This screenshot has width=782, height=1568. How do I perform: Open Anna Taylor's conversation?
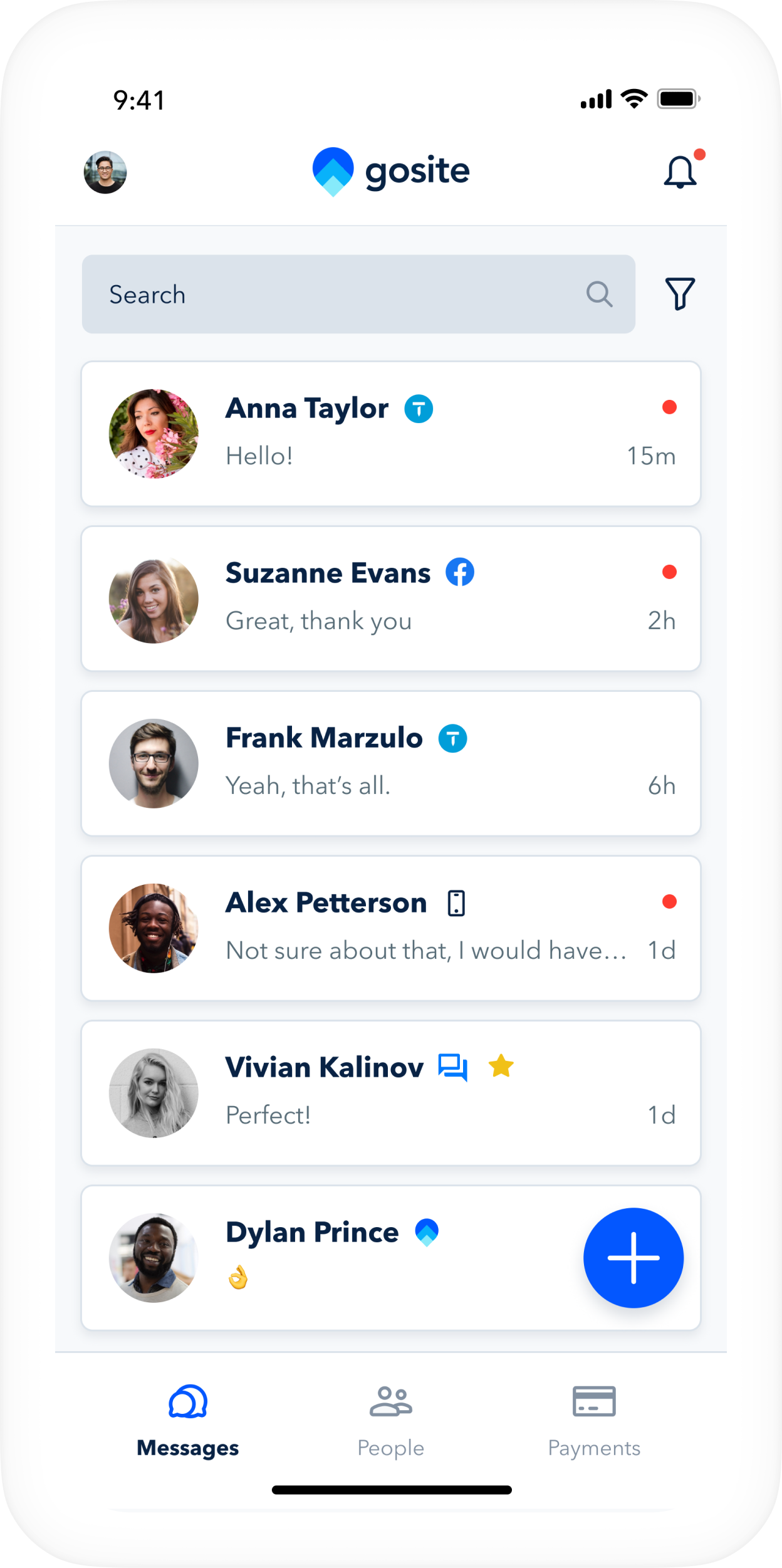390,434
